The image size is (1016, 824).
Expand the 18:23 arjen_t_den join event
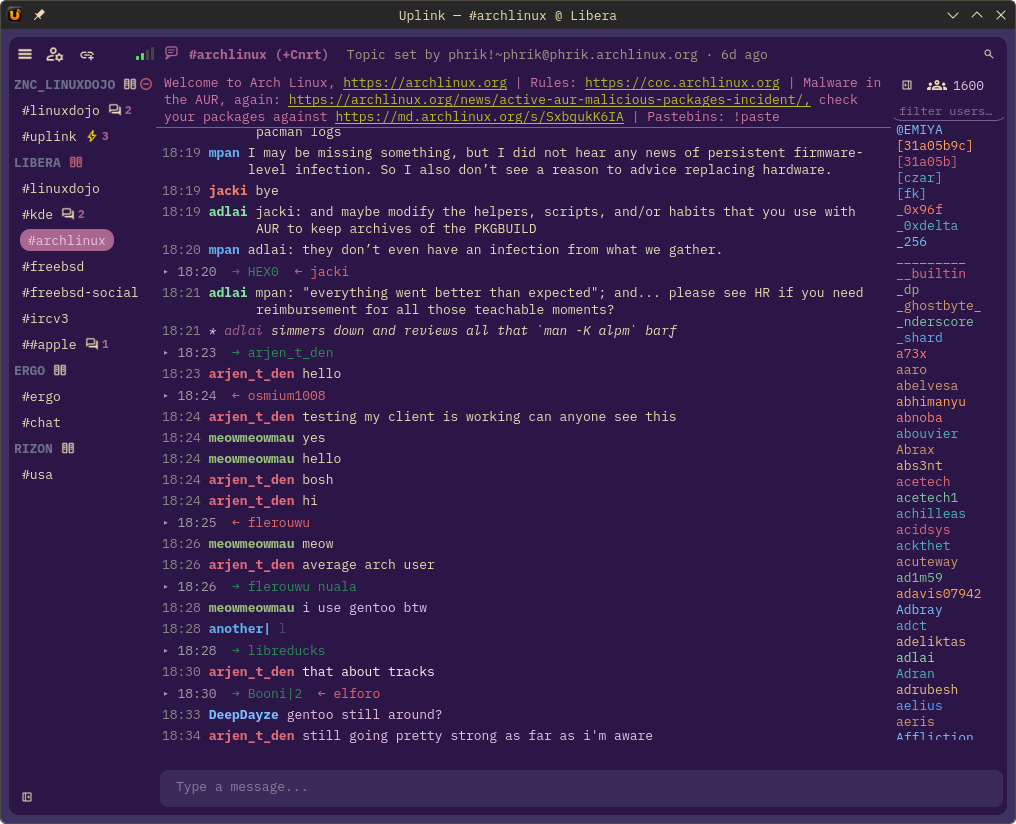point(166,353)
